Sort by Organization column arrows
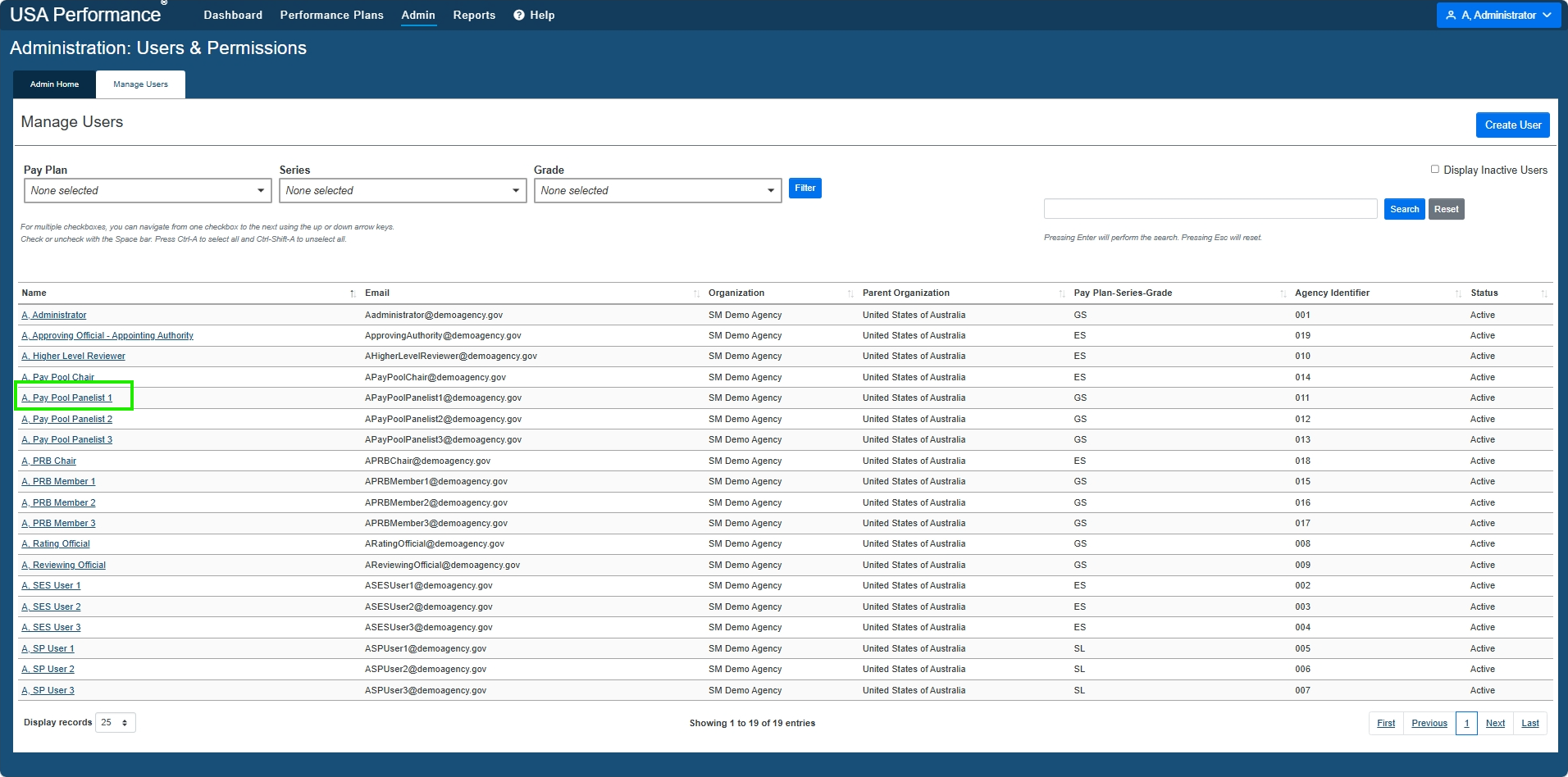1568x777 pixels. click(850, 293)
